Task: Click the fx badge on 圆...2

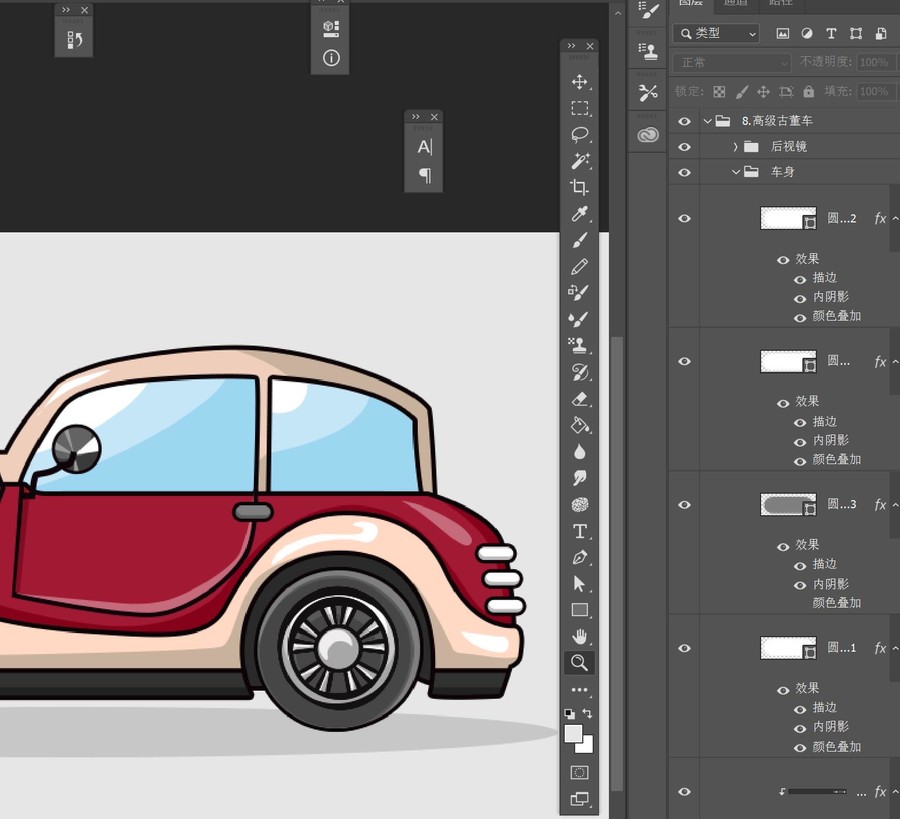Action: tap(880, 218)
